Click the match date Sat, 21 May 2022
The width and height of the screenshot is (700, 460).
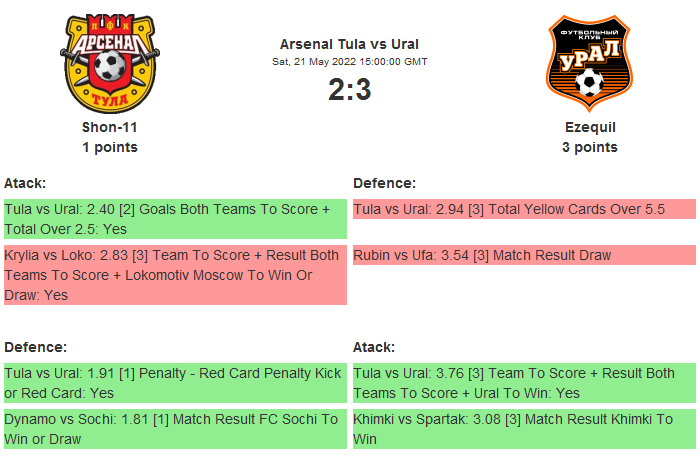coord(349,62)
